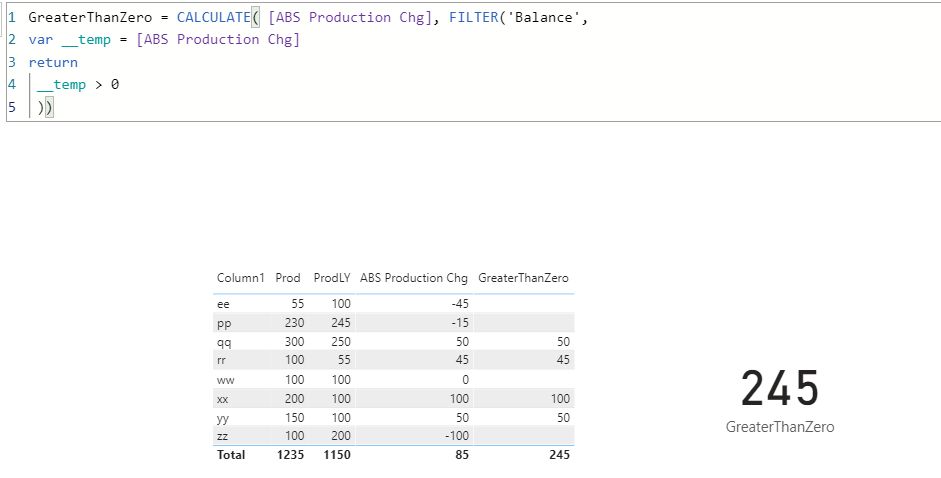
Task: Click the Prod value 55 in row ee
Action: coord(296,304)
